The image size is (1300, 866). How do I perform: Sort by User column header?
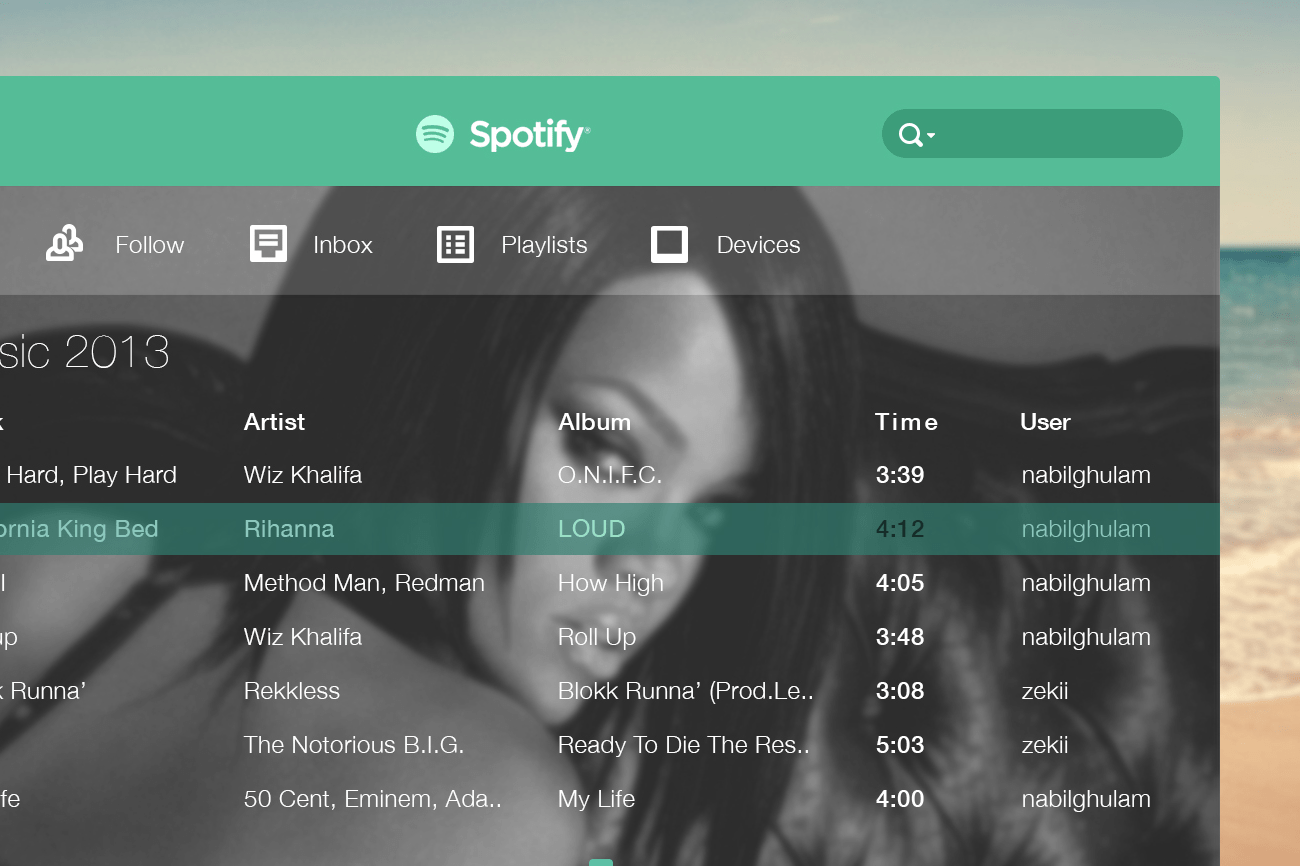tap(1045, 422)
